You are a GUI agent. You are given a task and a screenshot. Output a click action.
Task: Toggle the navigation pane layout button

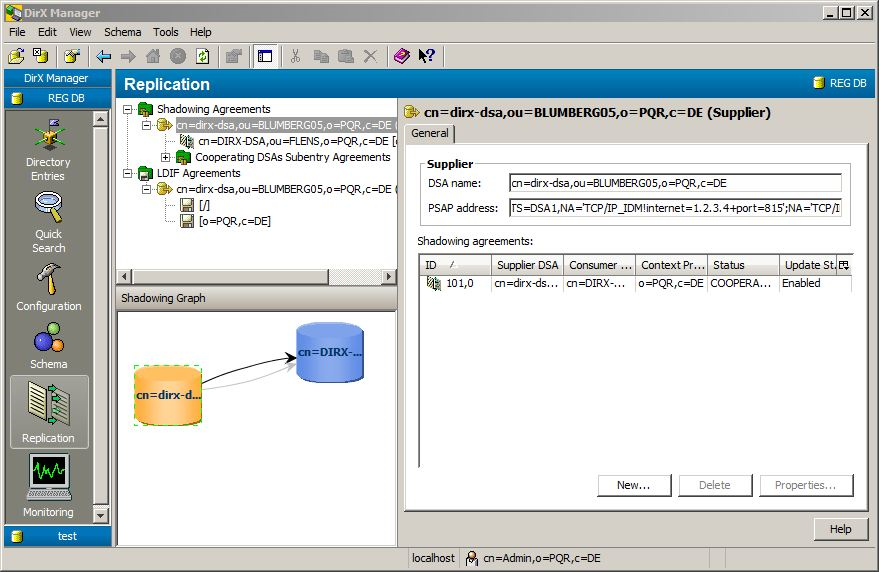click(x=265, y=57)
